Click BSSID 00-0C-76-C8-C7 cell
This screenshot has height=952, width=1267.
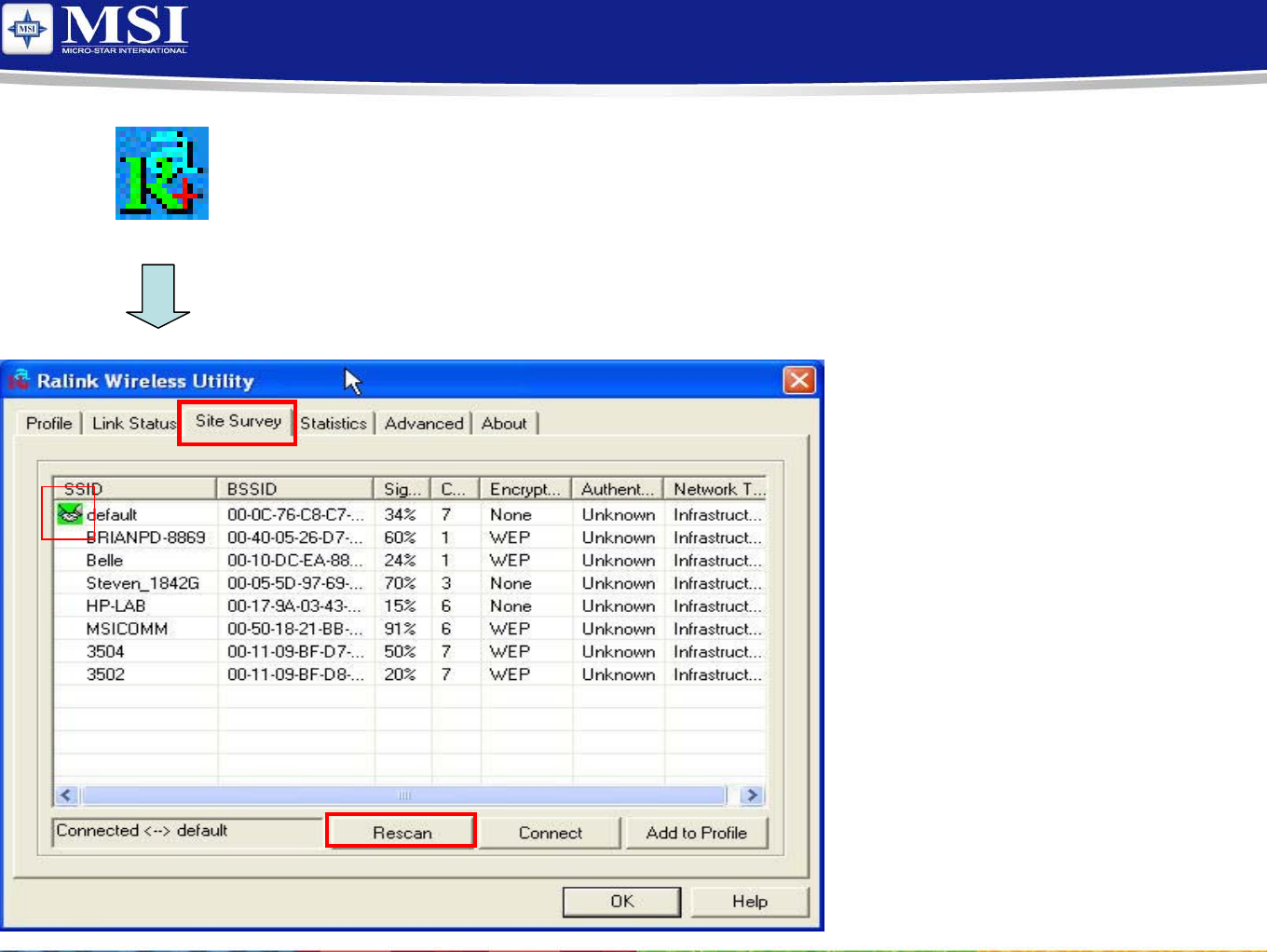pyautogui.click(x=295, y=514)
